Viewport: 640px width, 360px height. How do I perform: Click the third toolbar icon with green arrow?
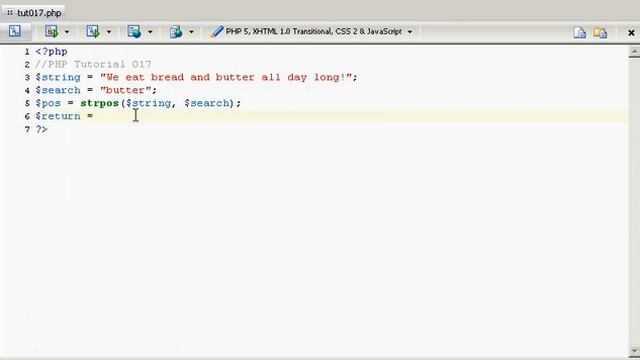coord(93,31)
